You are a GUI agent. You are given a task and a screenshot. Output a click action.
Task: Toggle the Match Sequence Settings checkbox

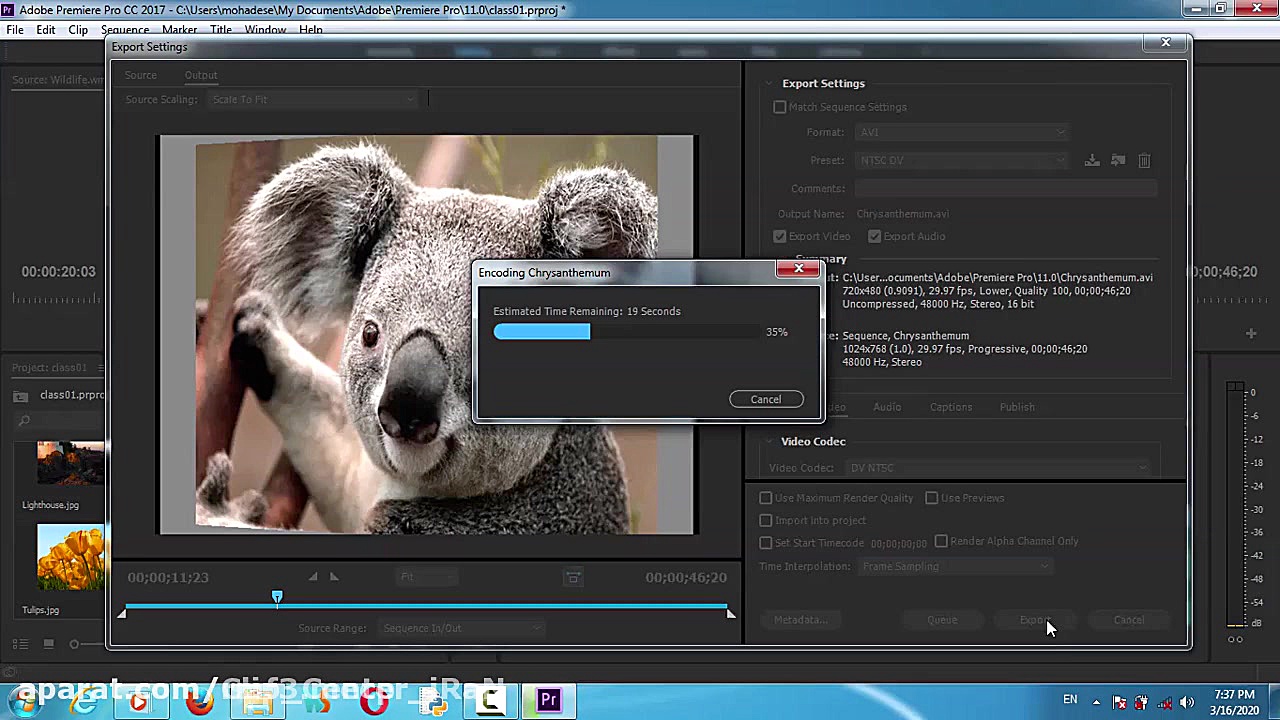(780, 107)
